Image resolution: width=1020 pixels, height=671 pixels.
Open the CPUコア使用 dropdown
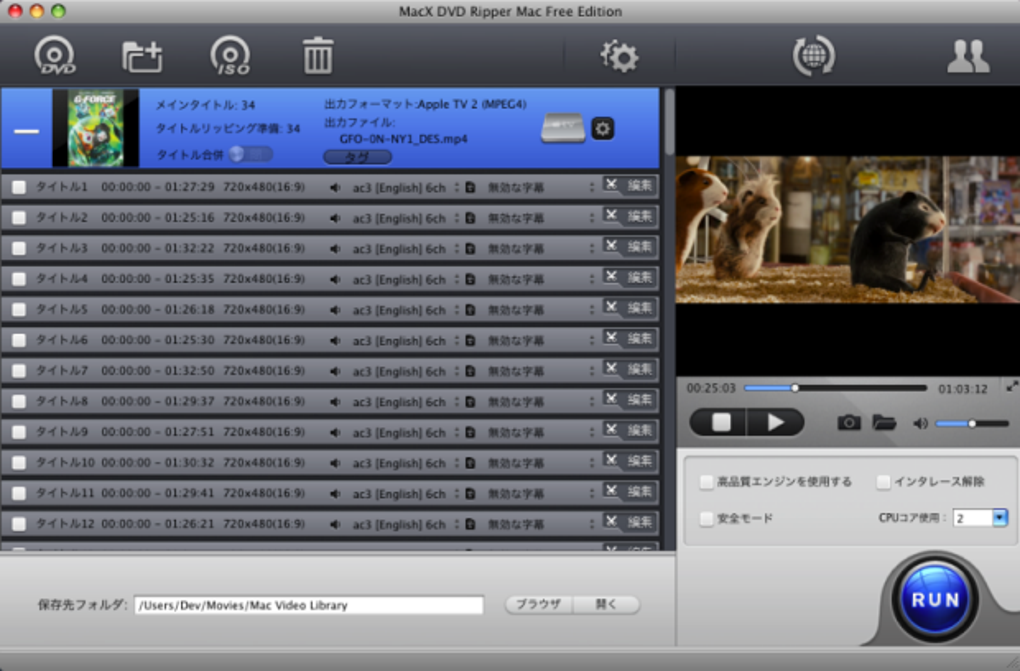1000,518
